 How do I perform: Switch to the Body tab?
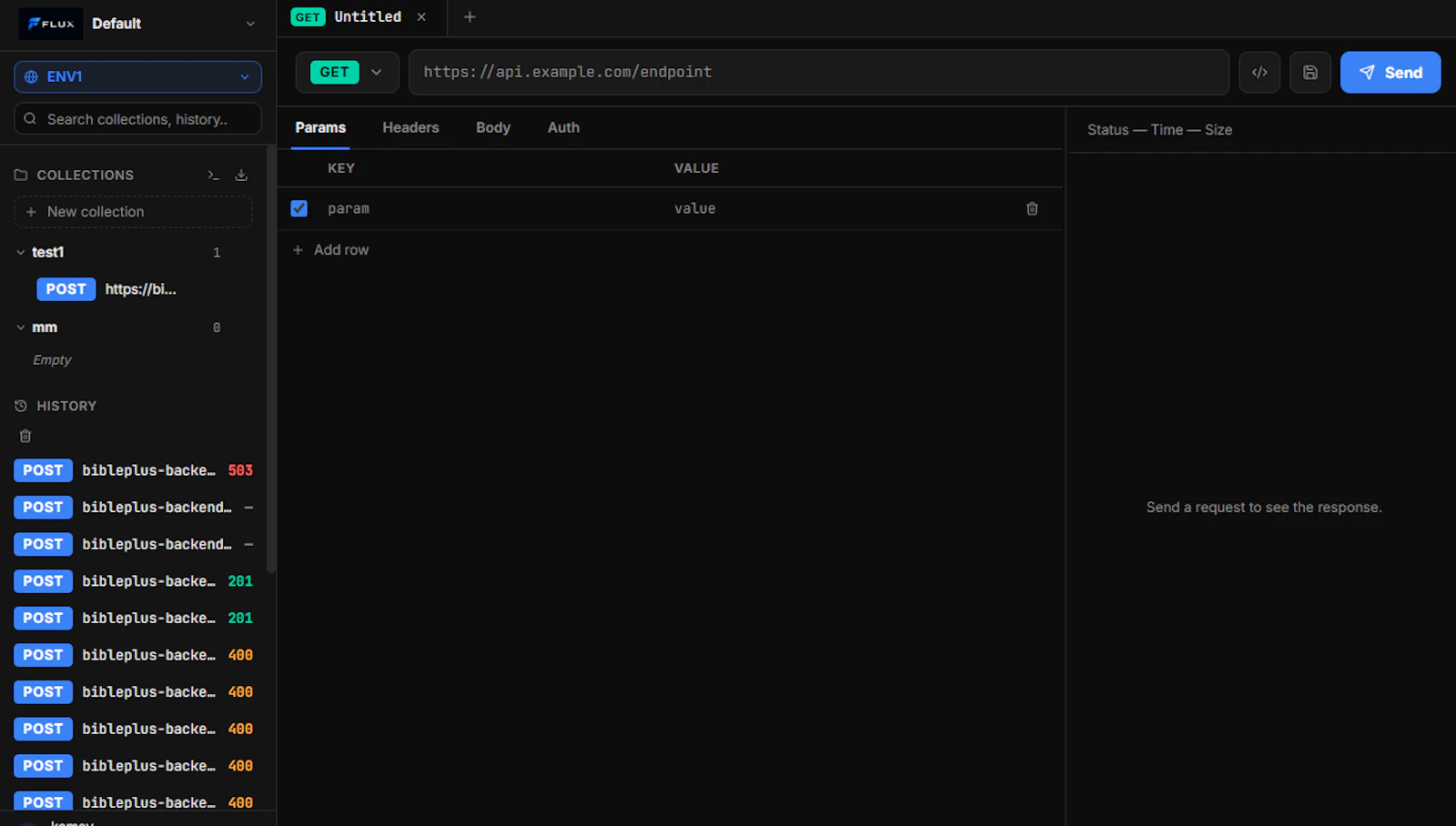click(493, 127)
